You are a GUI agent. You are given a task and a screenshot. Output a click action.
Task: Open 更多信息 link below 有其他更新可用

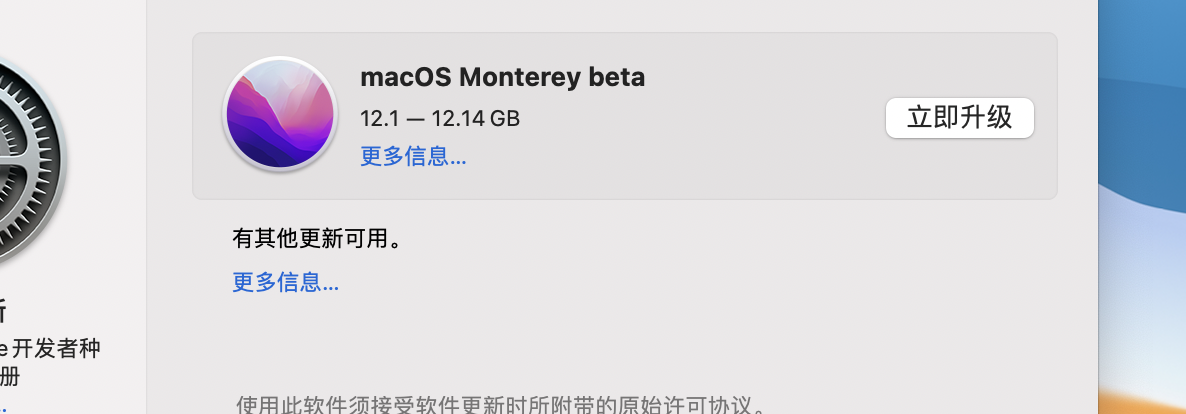[286, 283]
